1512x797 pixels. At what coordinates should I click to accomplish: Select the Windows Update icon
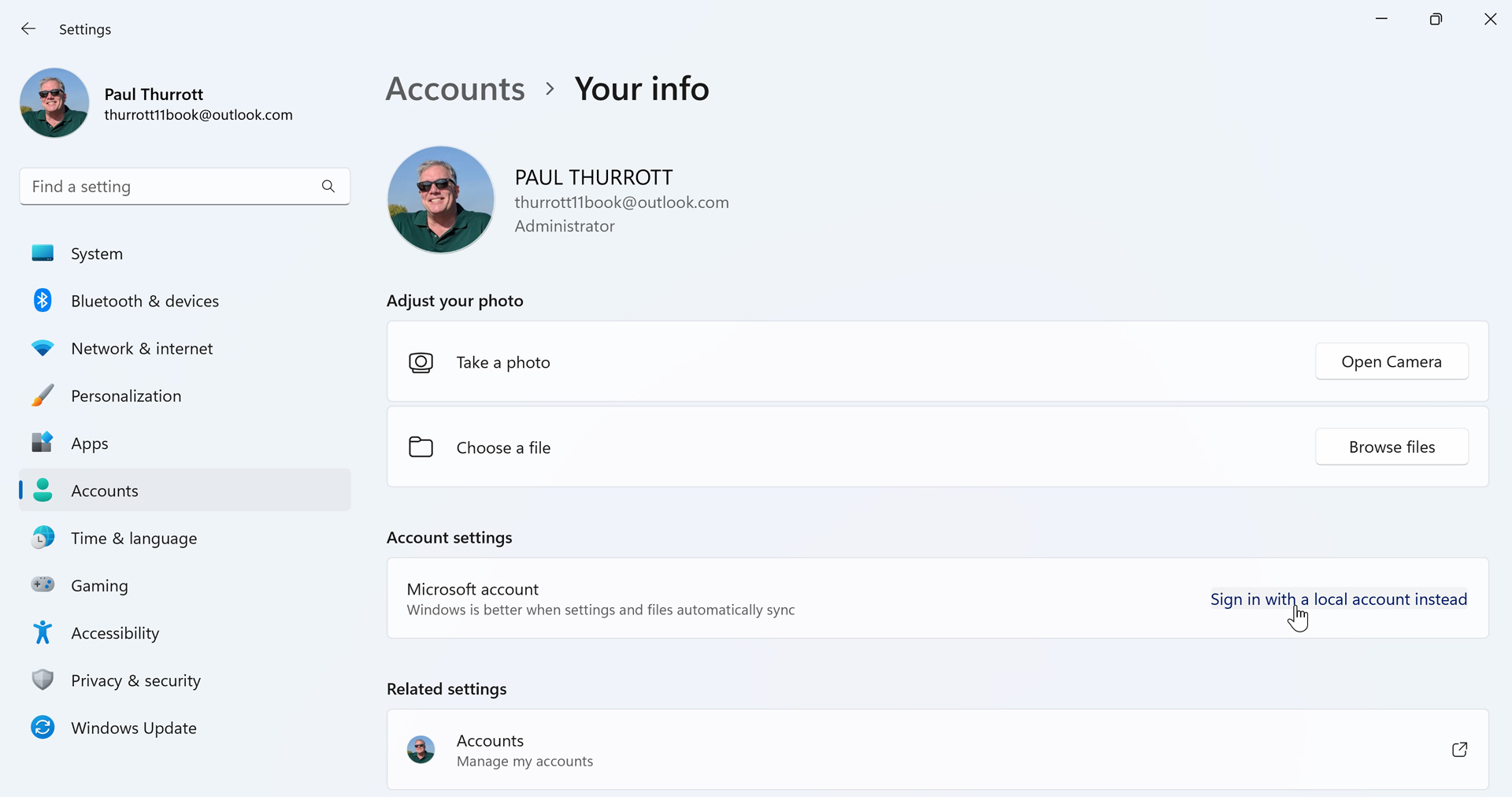[x=43, y=728]
